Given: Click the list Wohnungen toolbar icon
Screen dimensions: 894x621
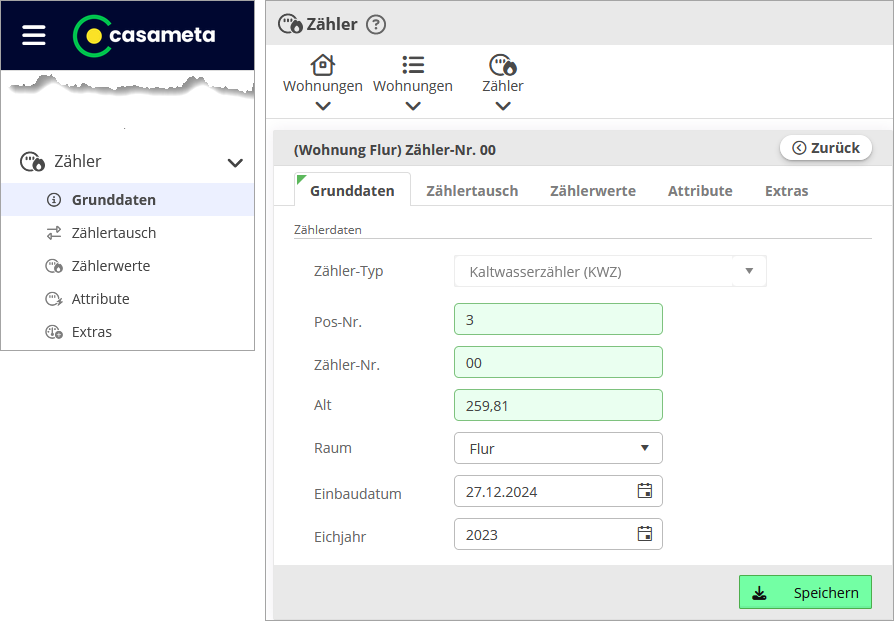Looking at the screenshot, I should 413,65.
